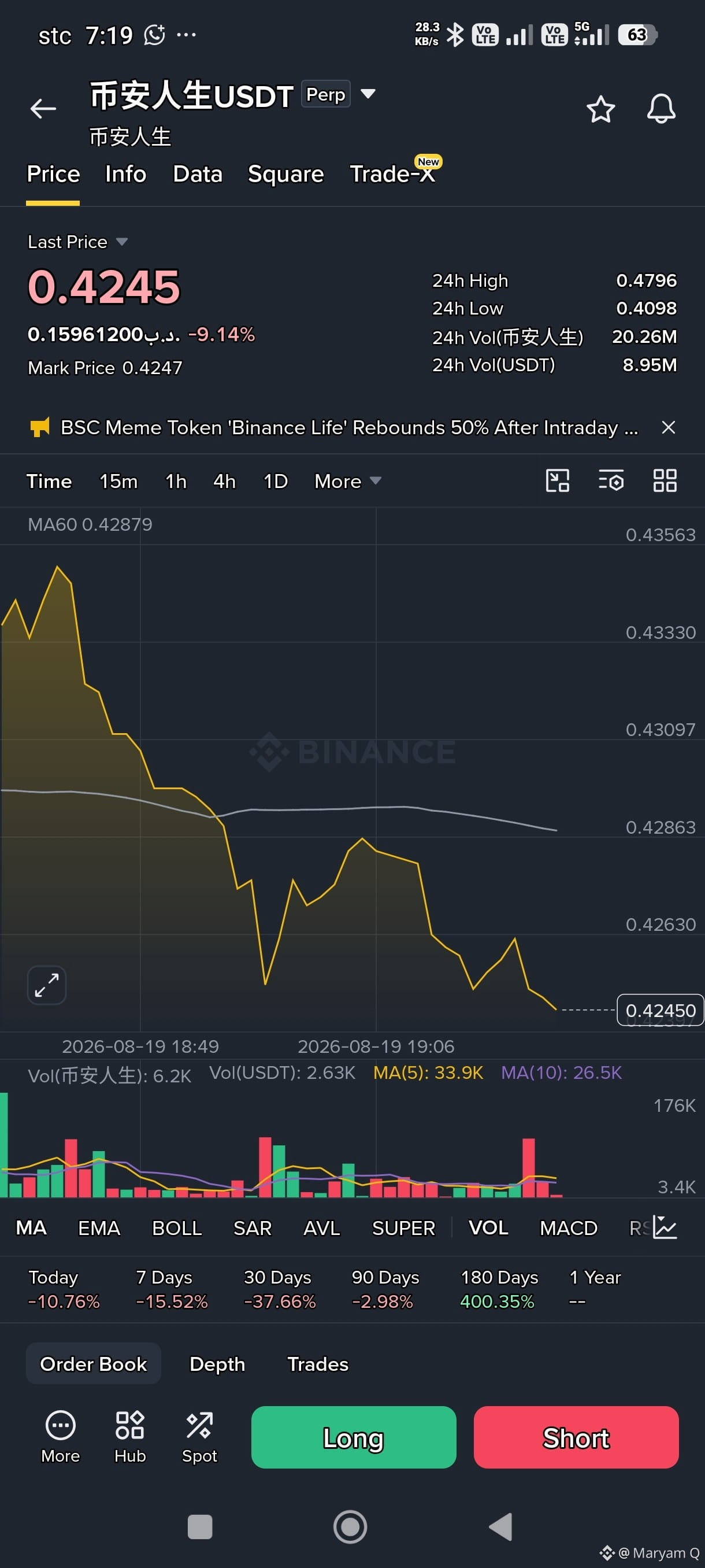The image size is (705, 1568).
Task: Tap the Bluetooth status icon
Action: coord(455,35)
